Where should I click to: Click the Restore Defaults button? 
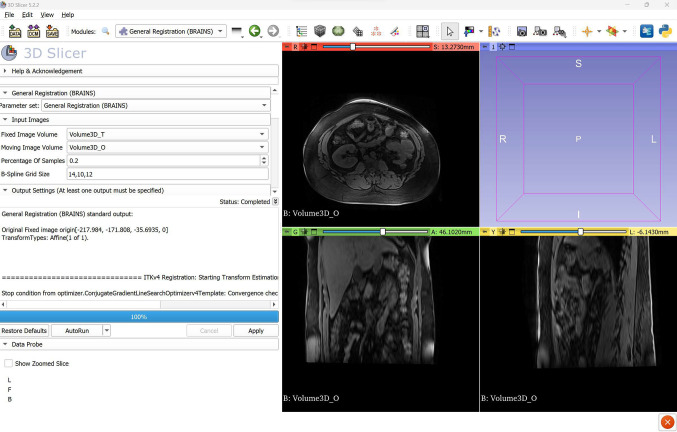[24, 330]
